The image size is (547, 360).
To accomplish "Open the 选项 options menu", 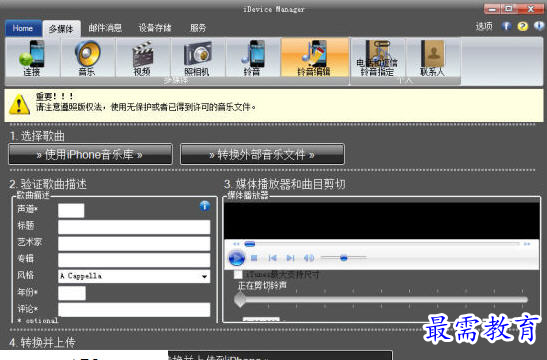I will 484,27.
